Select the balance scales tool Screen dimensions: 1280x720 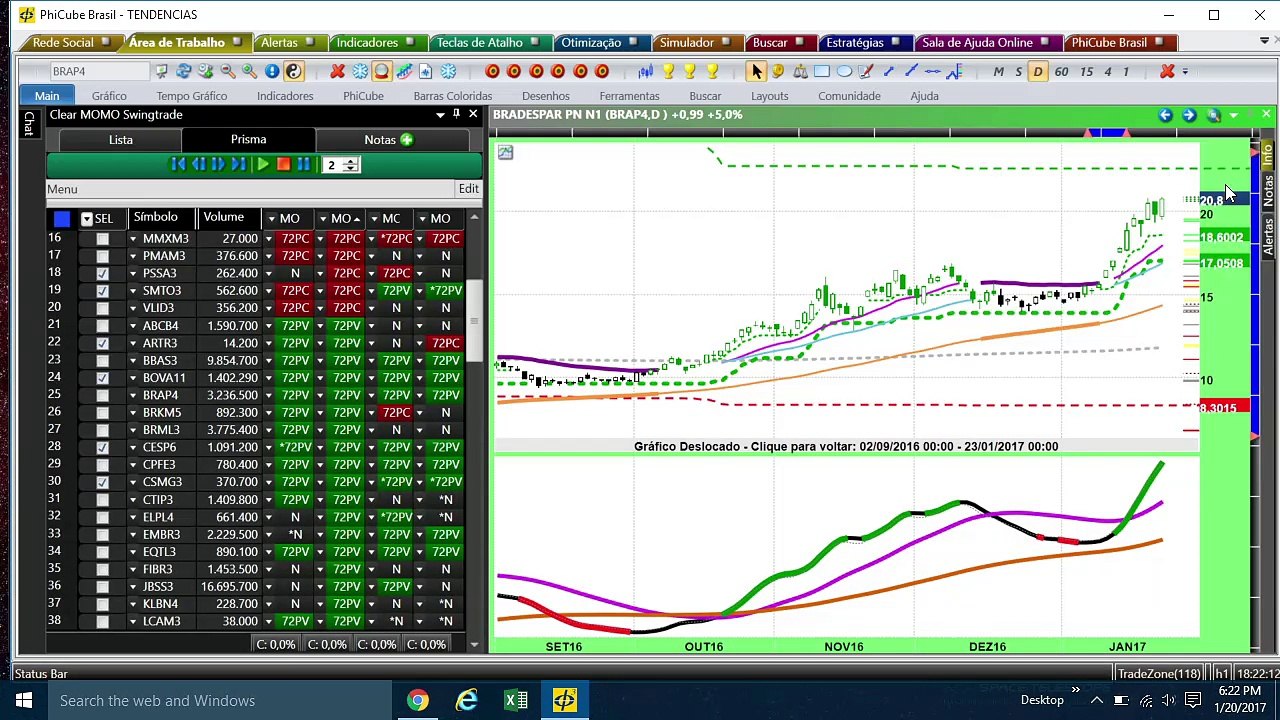pos(800,71)
